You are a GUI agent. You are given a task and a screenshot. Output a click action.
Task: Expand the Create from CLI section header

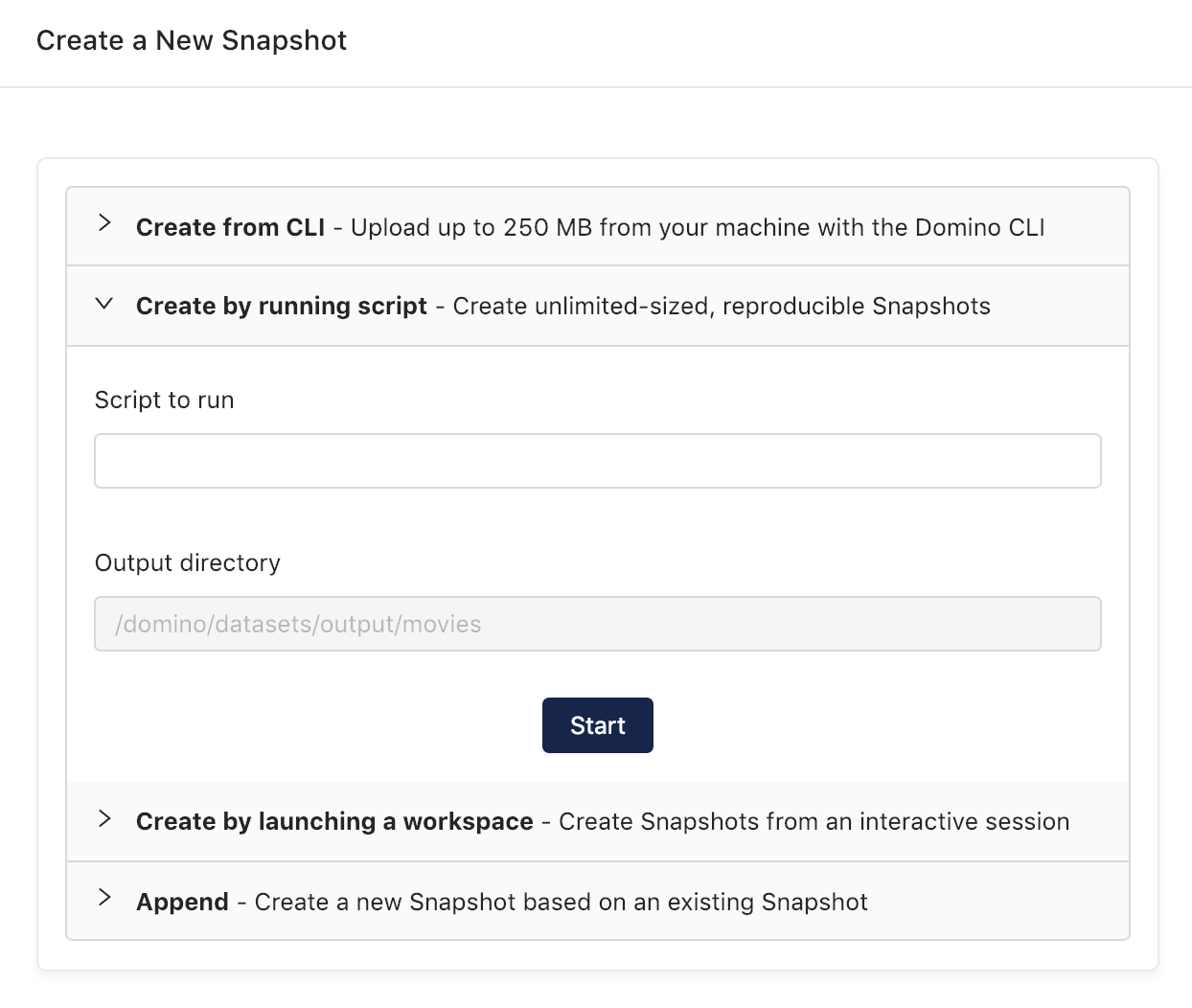tap(598, 227)
